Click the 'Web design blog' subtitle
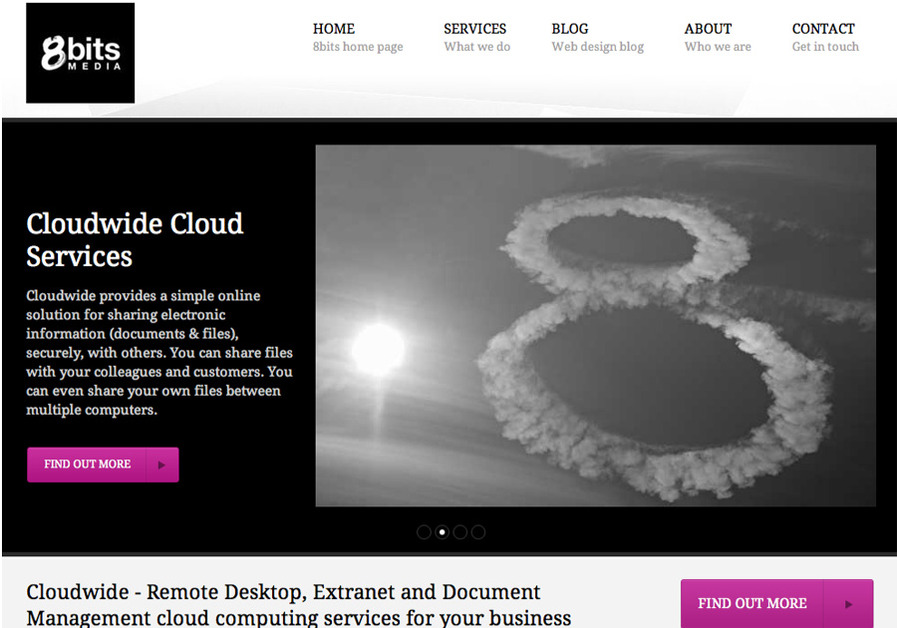Image resolution: width=897 pixels, height=628 pixels. pyautogui.click(x=598, y=47)
